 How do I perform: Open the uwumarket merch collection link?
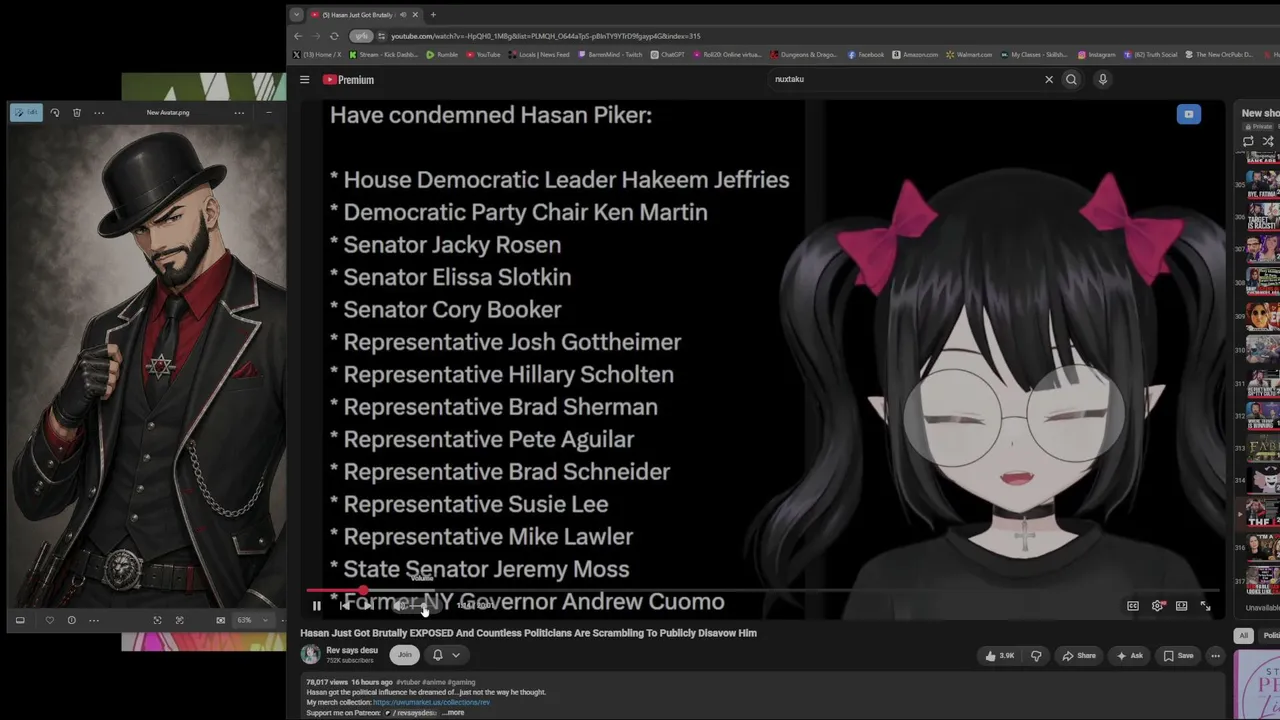point(431,702)
